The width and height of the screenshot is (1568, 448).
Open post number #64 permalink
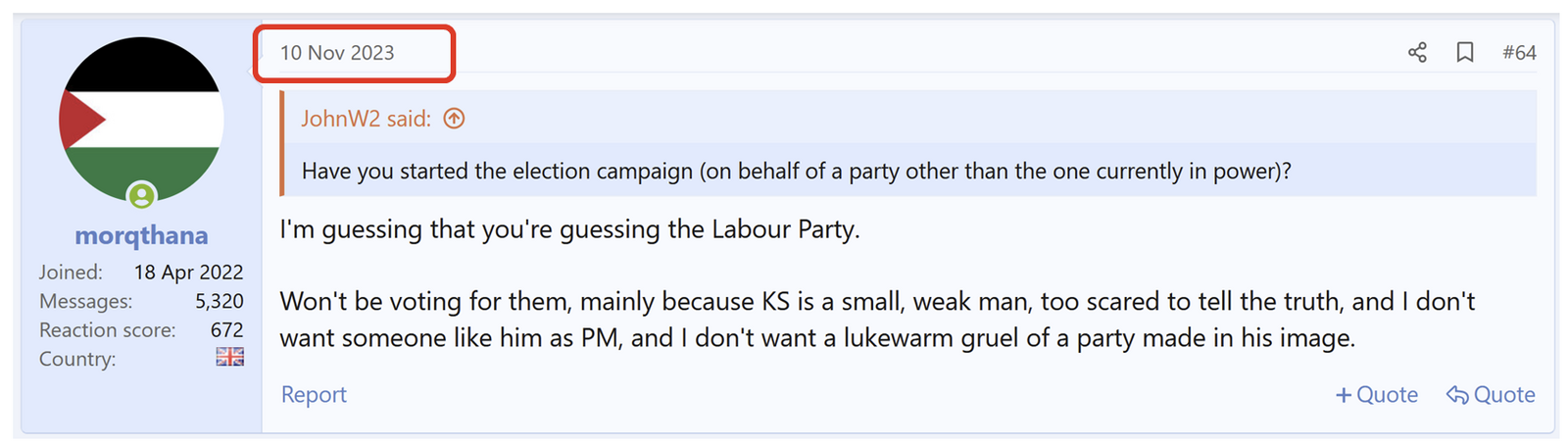(1519, 52)
